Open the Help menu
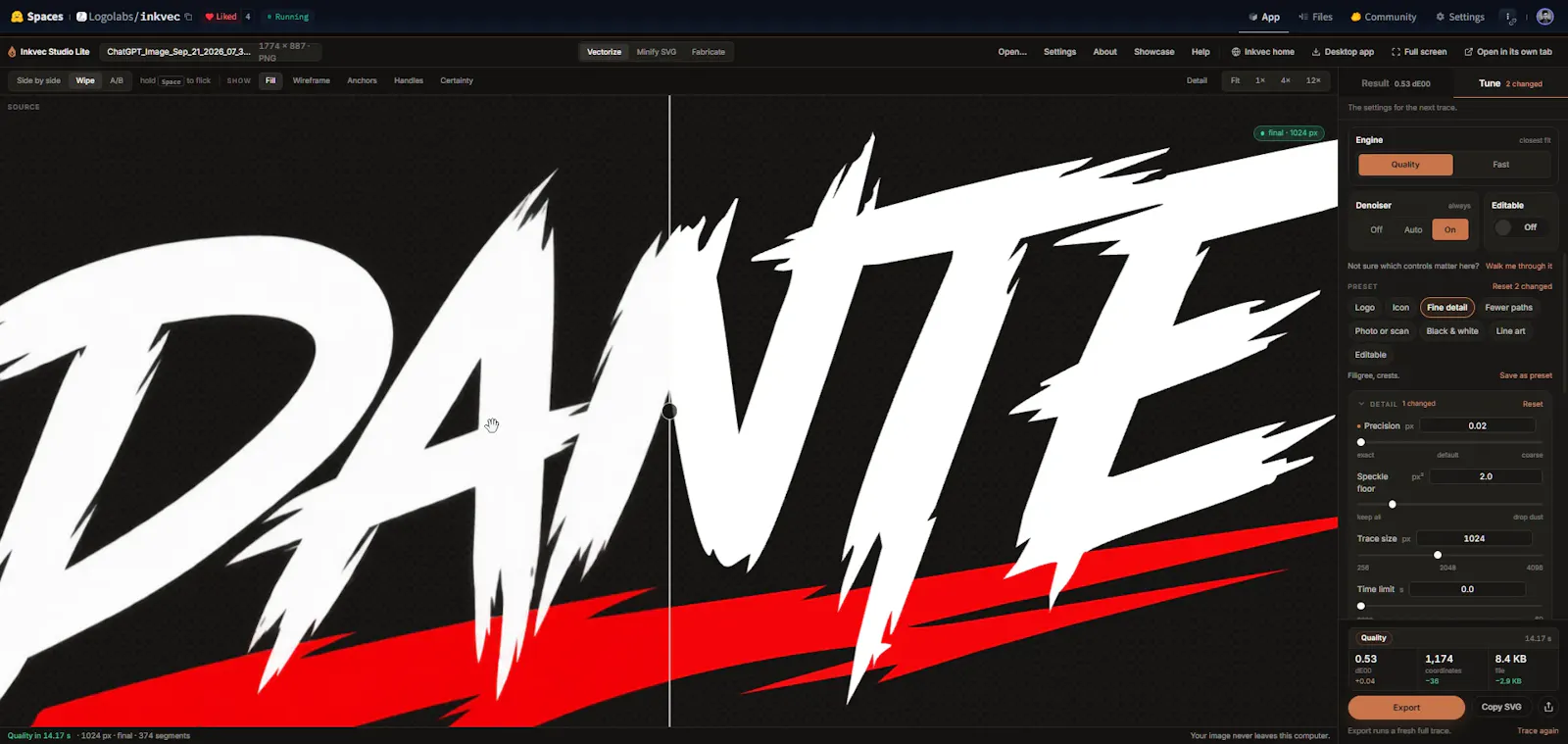 pyautogui.click(x=1200, y=52)
